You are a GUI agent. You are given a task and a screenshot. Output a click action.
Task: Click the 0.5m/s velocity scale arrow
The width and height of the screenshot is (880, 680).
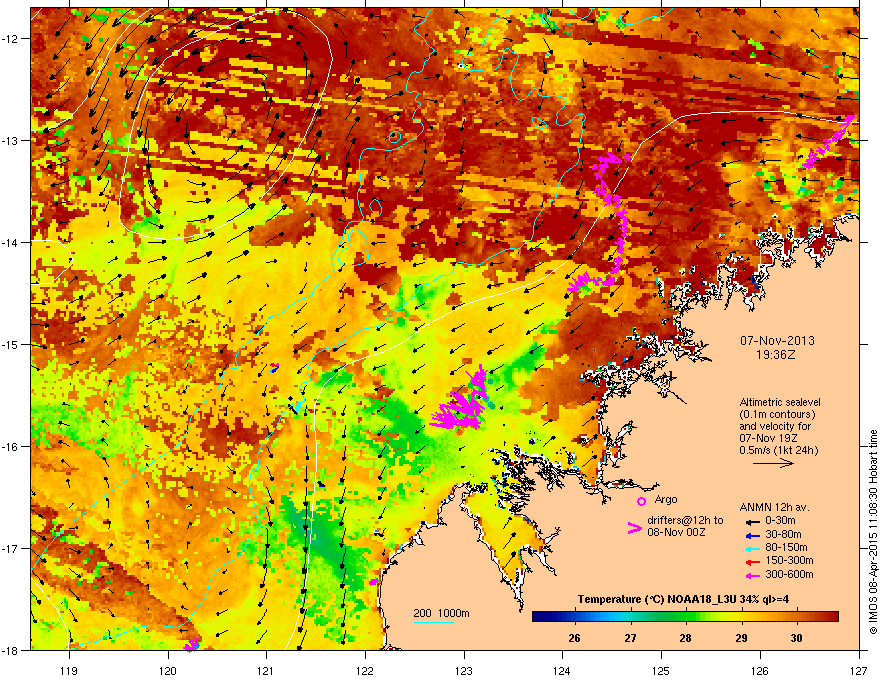click(773, 463)
